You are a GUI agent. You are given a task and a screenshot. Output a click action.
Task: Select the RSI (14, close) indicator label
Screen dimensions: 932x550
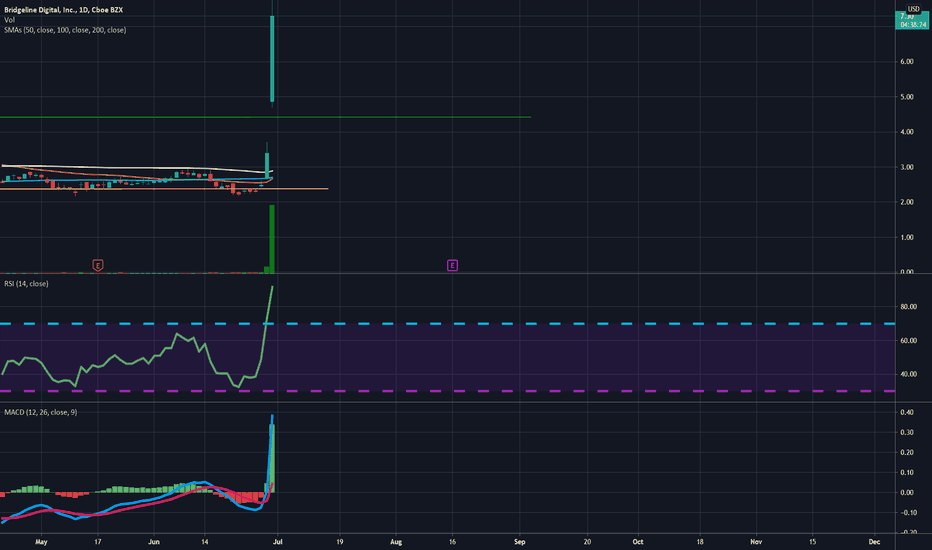coord(26,284)
